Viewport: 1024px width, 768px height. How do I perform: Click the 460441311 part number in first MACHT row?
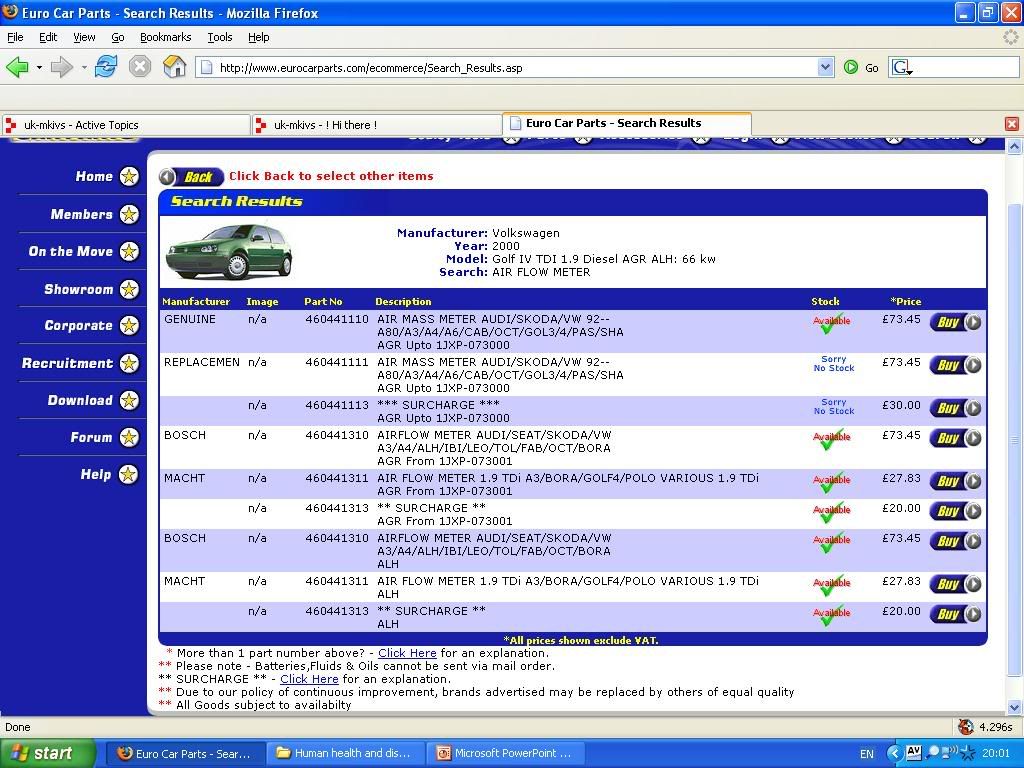click(337, 478)
